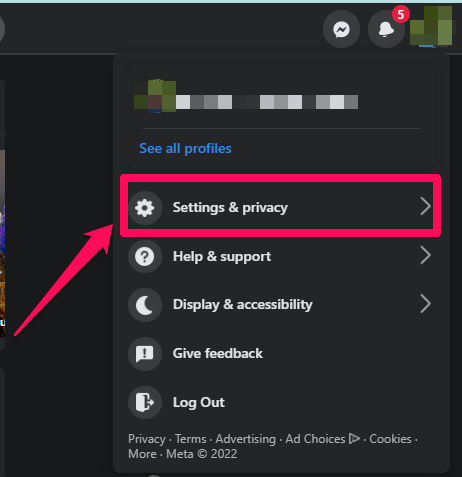Expand Help & support chevron arrow
Image resolution: width=462 pixels, height=477 pixels.
click(x=425, y=256)
